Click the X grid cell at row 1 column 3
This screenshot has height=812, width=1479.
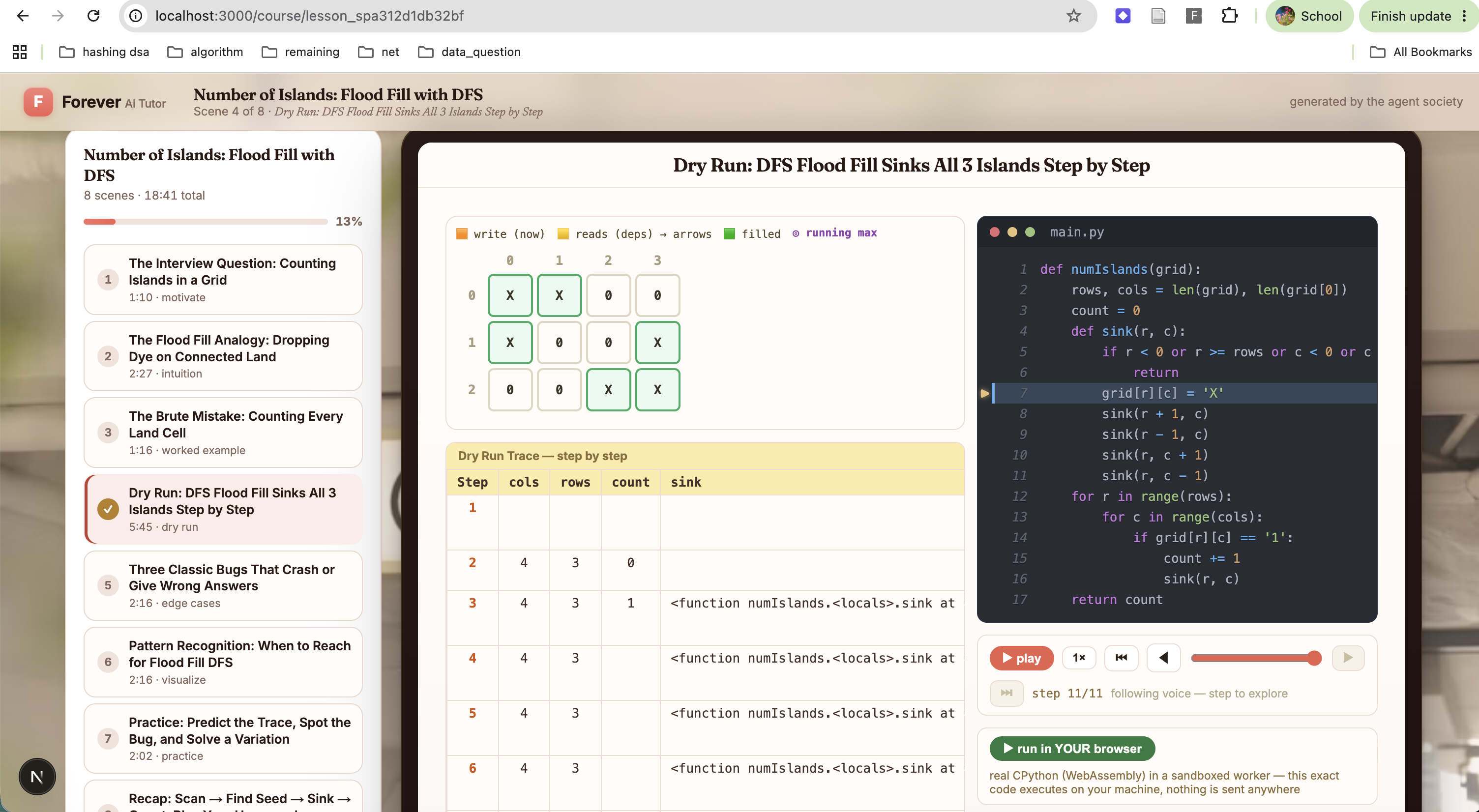657,342
